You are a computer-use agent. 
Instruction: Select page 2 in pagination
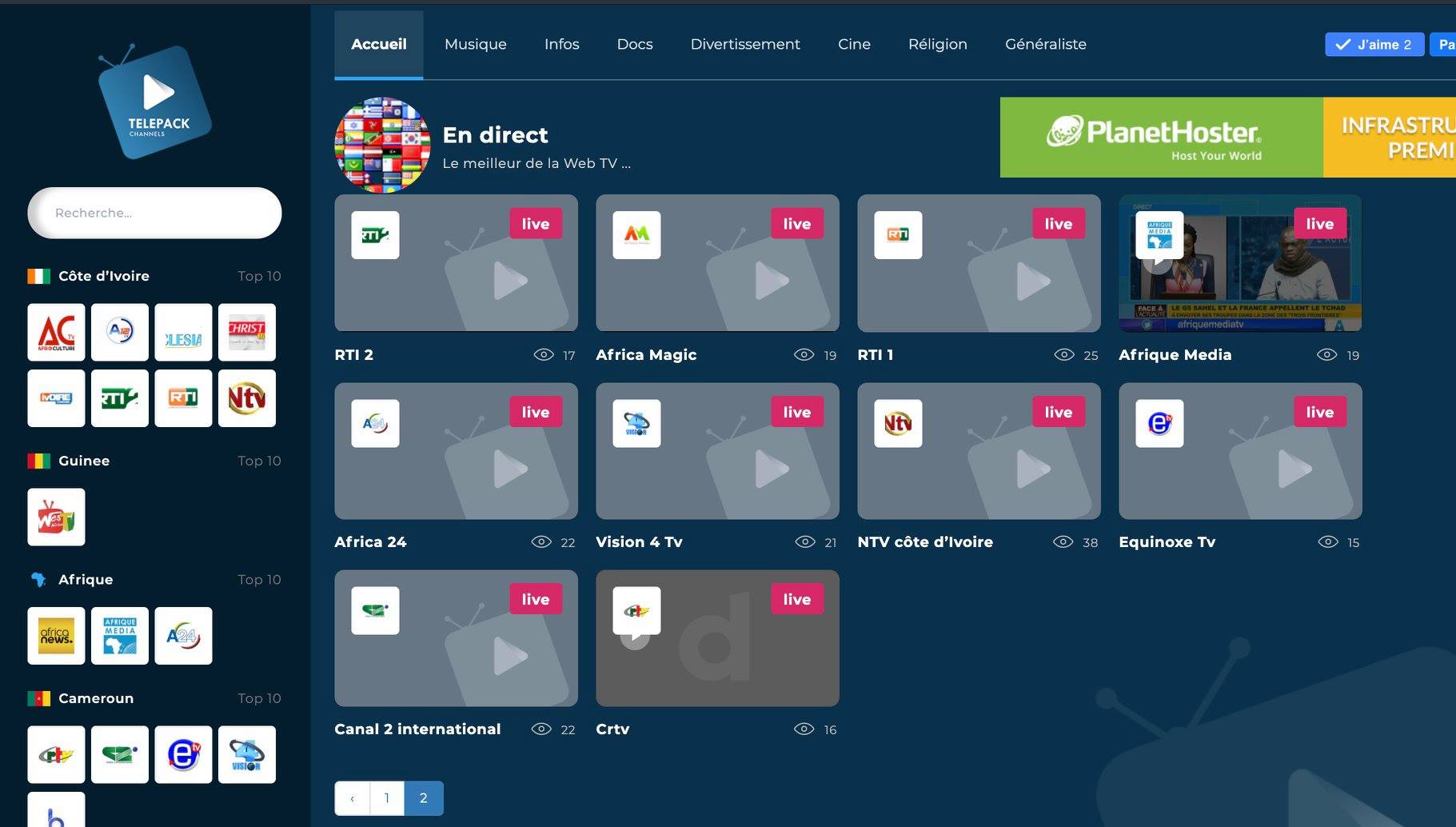pyautogui.click(x=424, y=798)
